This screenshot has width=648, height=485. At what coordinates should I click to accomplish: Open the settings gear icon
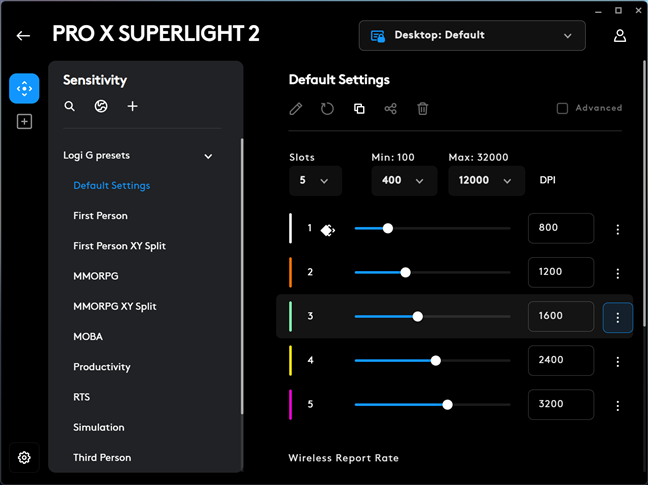coord(24,457)
